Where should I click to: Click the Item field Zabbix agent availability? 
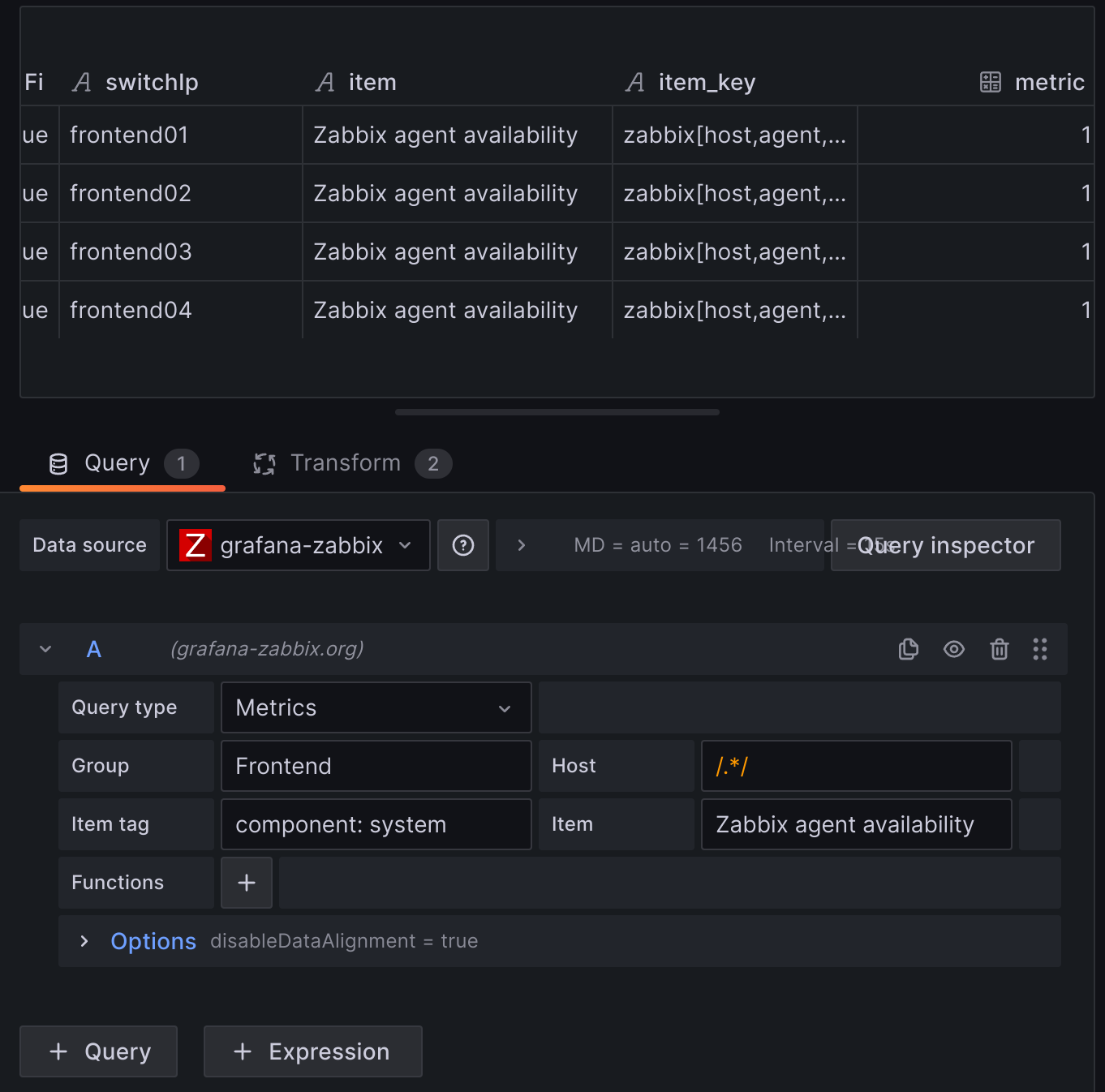857,824
